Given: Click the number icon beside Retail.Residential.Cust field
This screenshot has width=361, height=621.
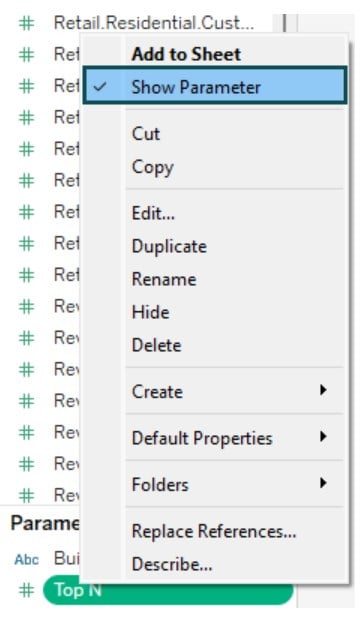Looking at the screenshot, I should click(x=27, y=23).
